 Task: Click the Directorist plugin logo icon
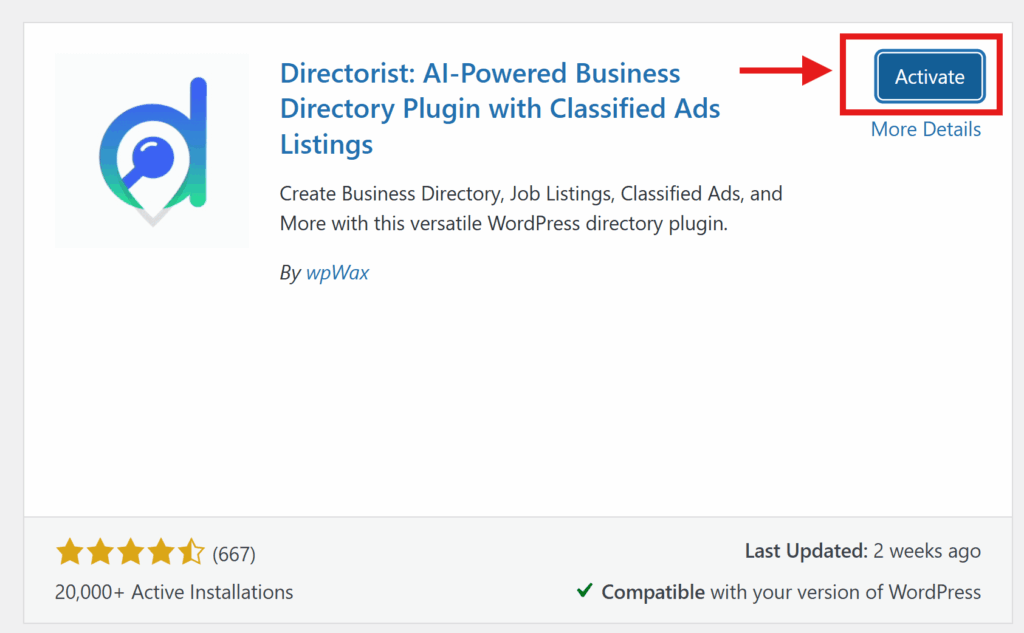152,150
